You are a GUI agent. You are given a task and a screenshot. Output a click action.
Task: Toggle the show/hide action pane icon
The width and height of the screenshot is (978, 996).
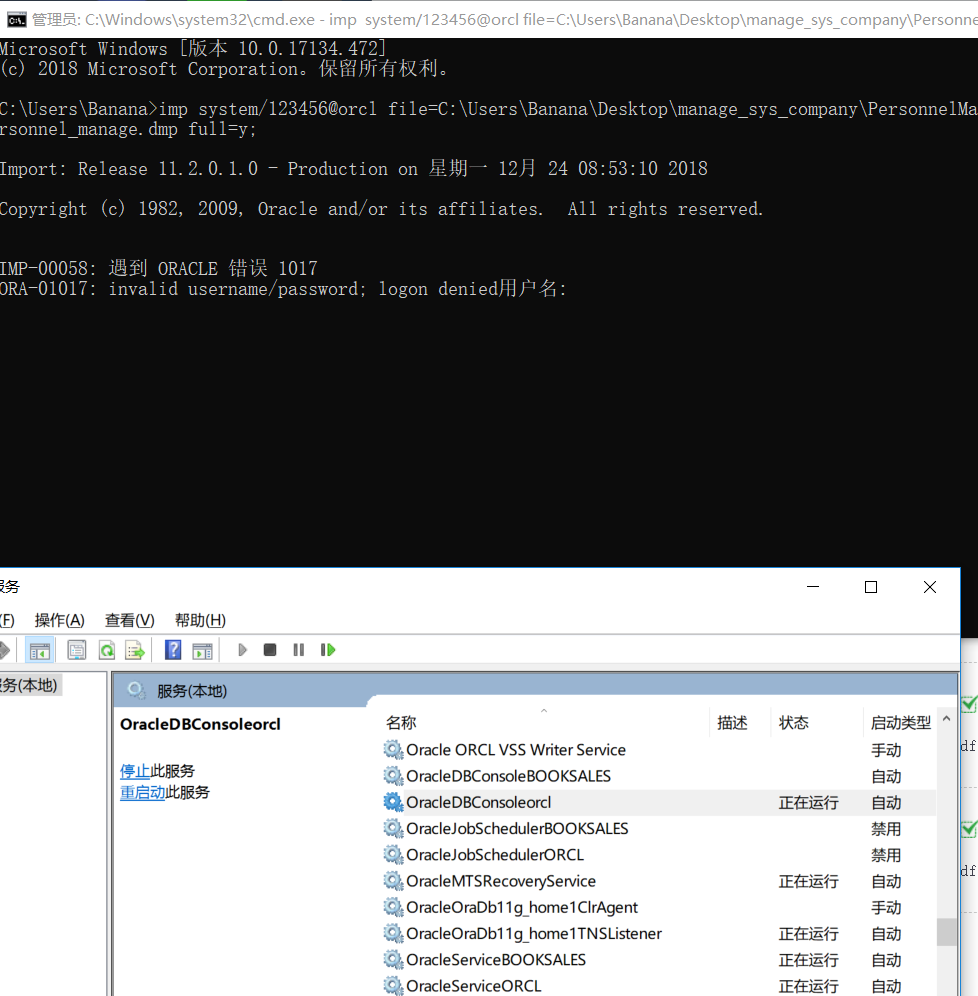click(203, 650)
